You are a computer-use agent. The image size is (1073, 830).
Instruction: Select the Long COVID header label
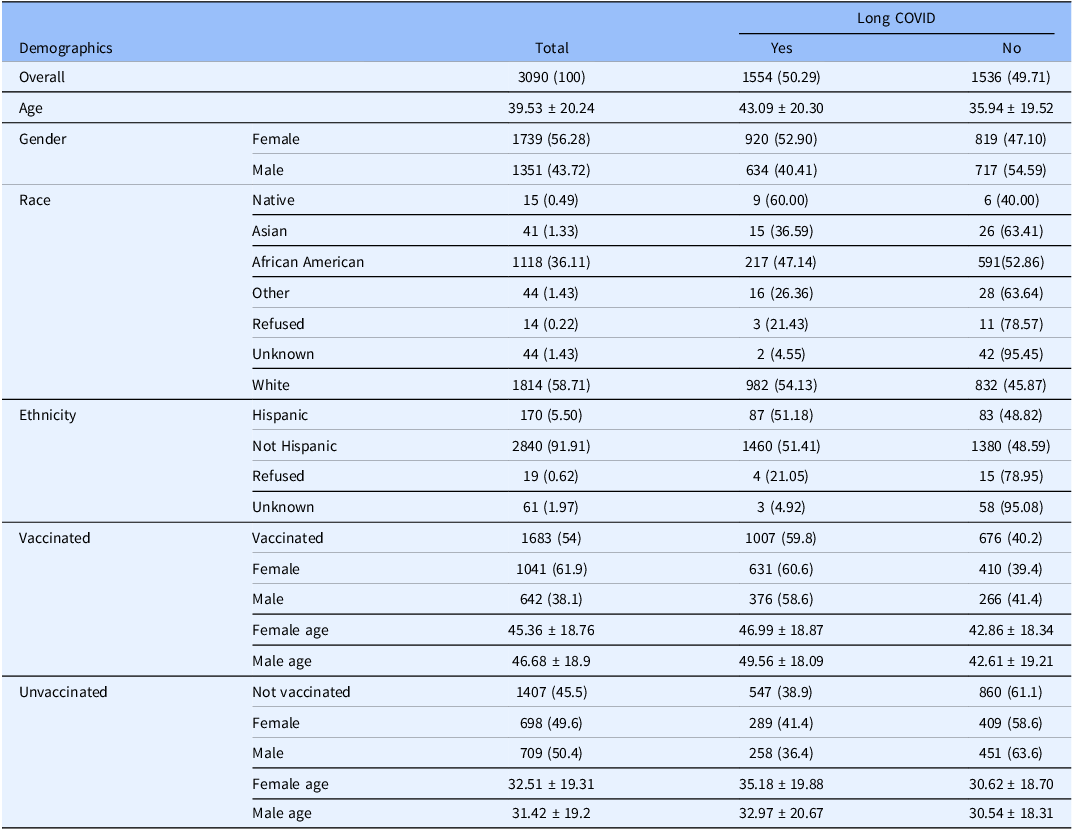coord(896,18)
